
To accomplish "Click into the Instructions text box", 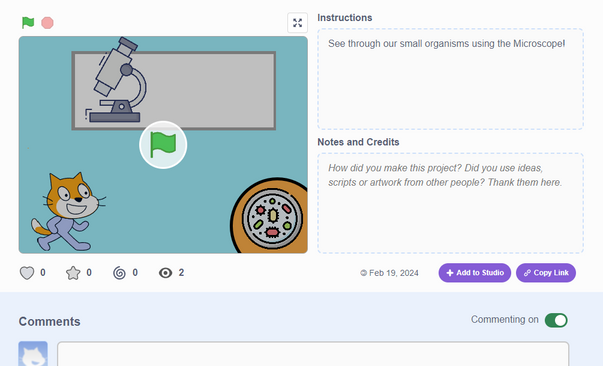I will click(x=450, y=79).
